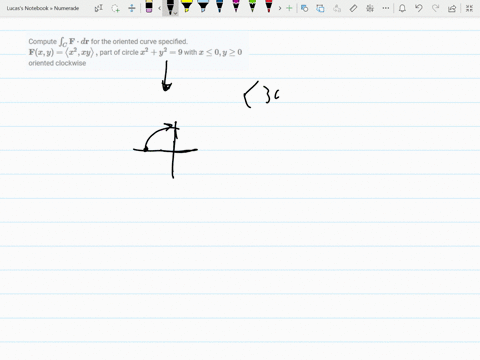Screen dimensions: 480x360
Task: Select the eraser tool
Action: point(149,7)
